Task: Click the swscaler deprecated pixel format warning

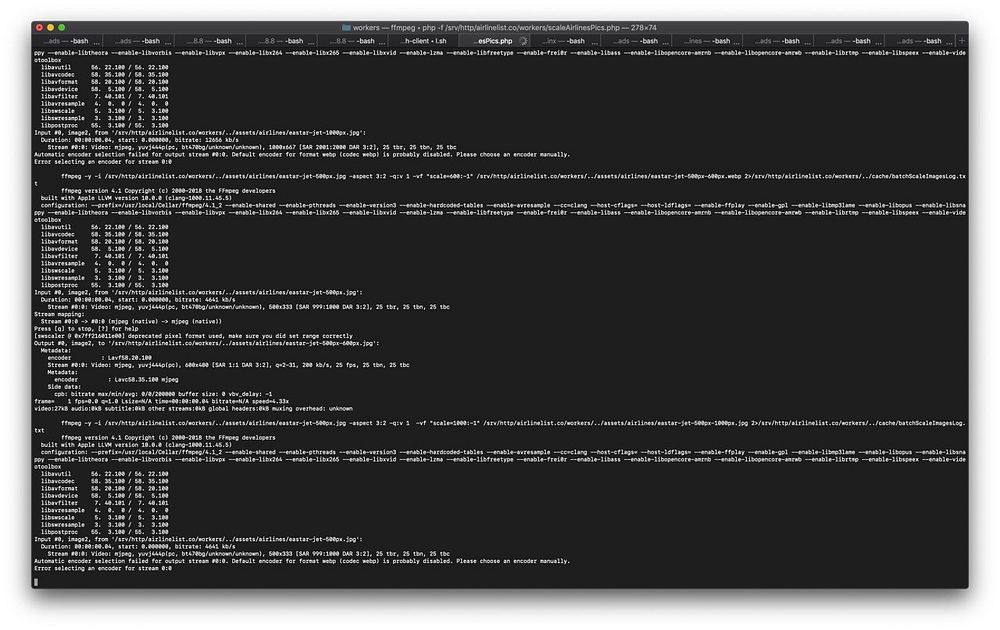Action: [193, 336]
